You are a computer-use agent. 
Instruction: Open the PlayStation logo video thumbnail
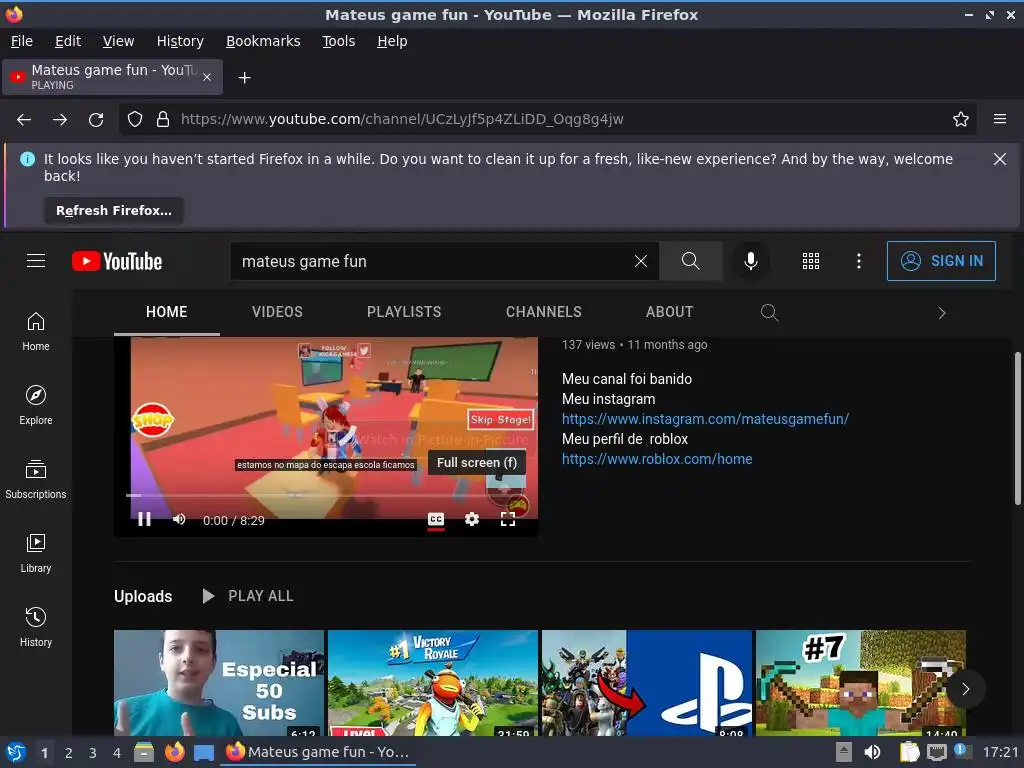(x=647, y=682)
